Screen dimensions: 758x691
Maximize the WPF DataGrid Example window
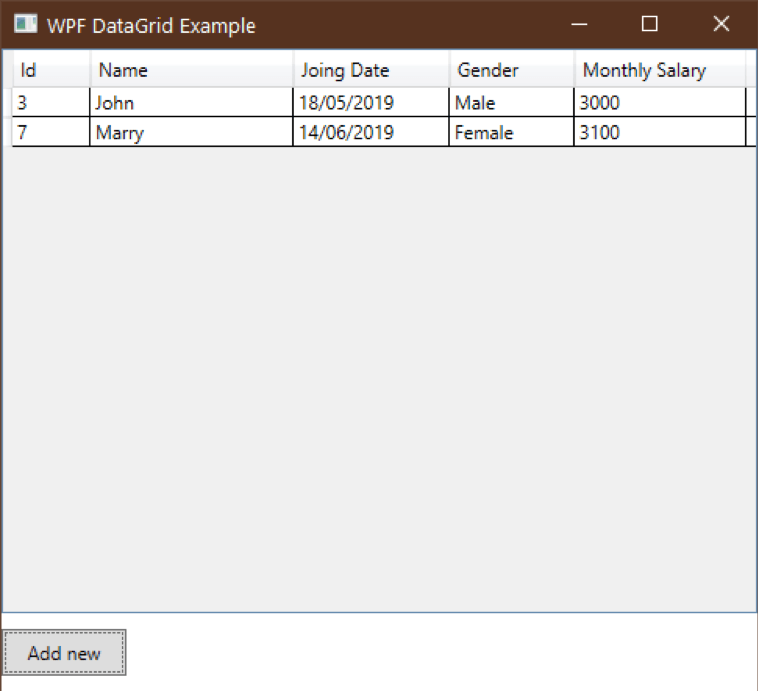(649, 24)
